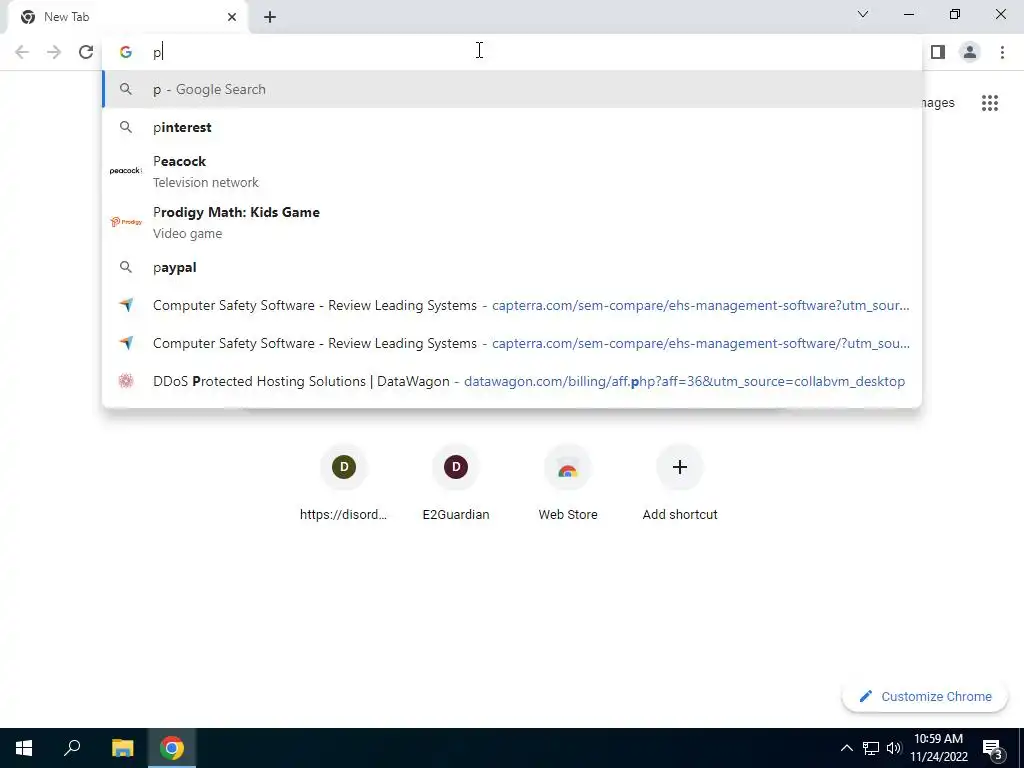Open the side panel icon
This screenshot has width=1024, height=768.
pyautogui.click(x=938, y=52)
